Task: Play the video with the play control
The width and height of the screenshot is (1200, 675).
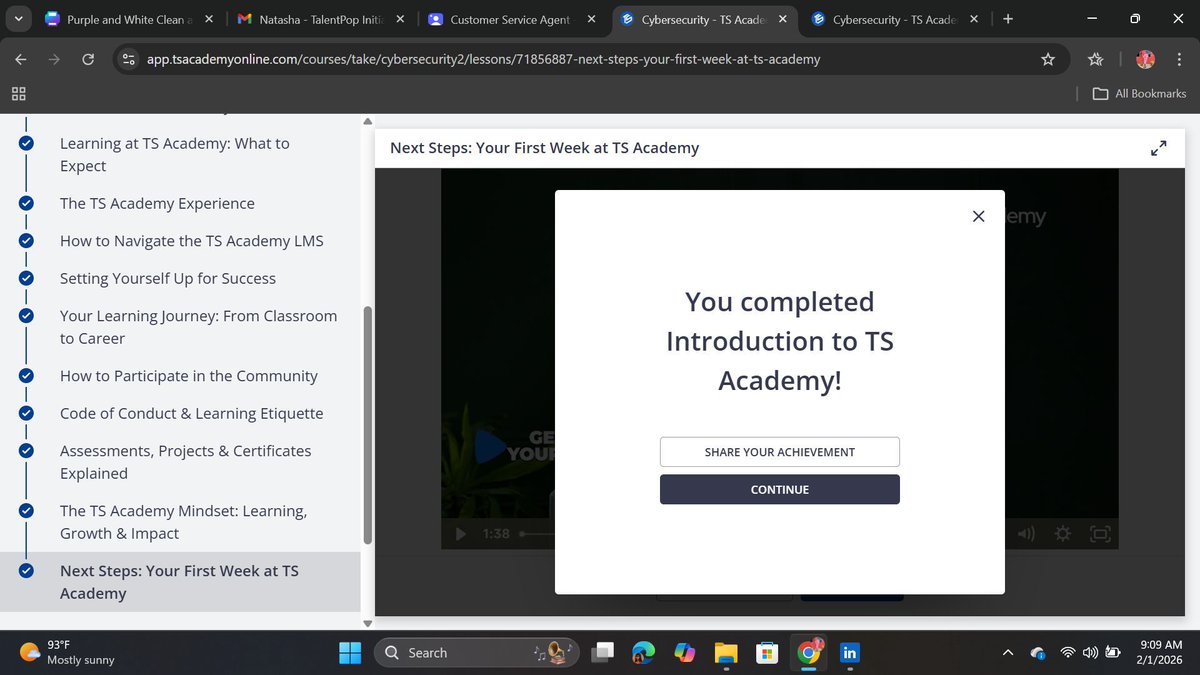Action: point(461,534)
